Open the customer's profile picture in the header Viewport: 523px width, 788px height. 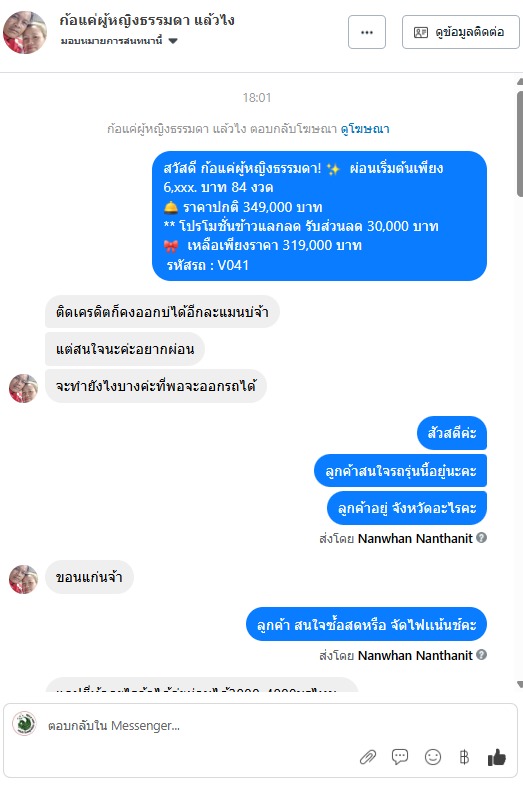pos(25,32)
